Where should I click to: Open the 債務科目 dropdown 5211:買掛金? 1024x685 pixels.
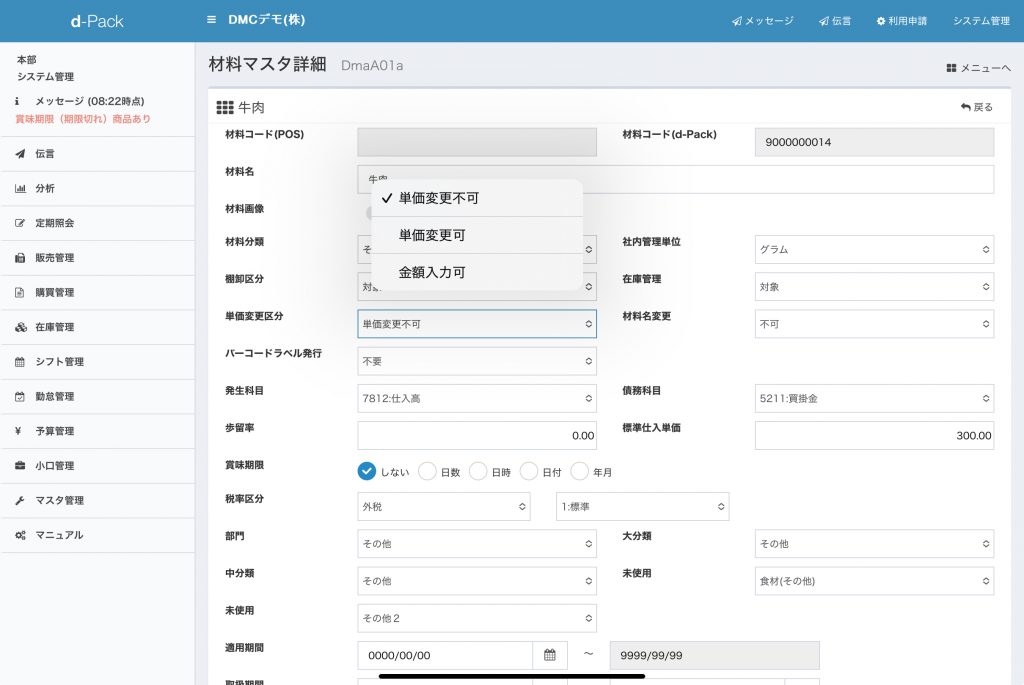(874, 398)
